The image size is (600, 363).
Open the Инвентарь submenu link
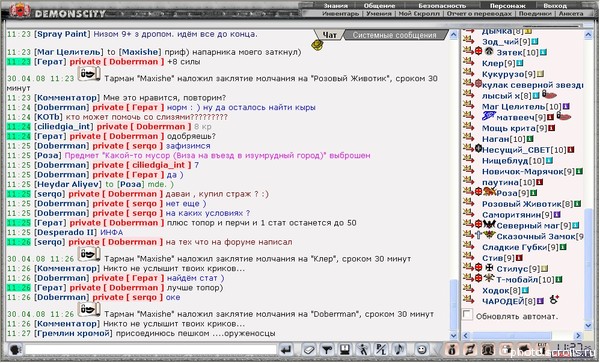[341, 13]
